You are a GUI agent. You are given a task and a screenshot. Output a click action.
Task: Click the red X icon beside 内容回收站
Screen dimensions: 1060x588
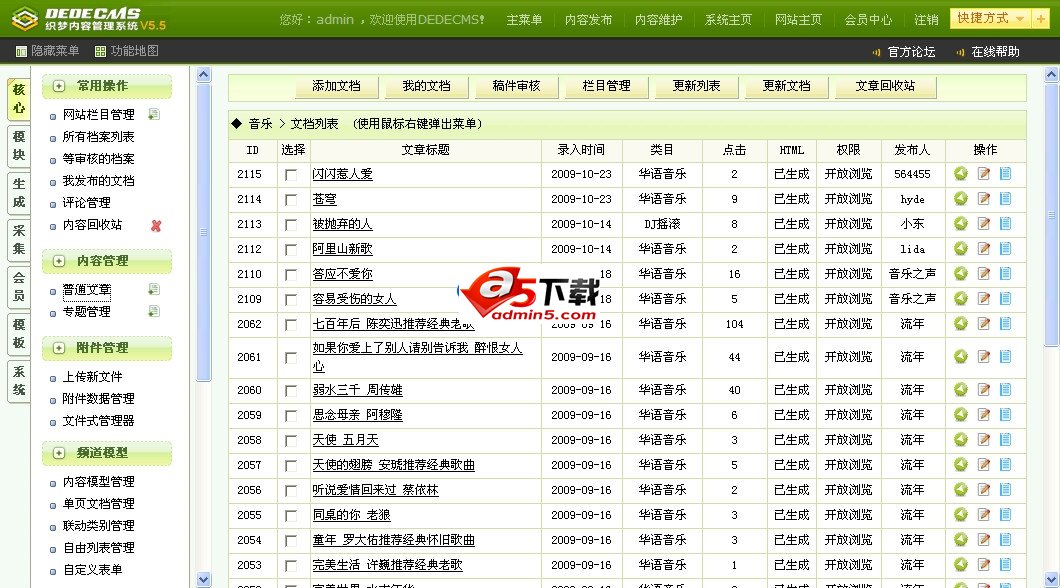coord(156,226)
